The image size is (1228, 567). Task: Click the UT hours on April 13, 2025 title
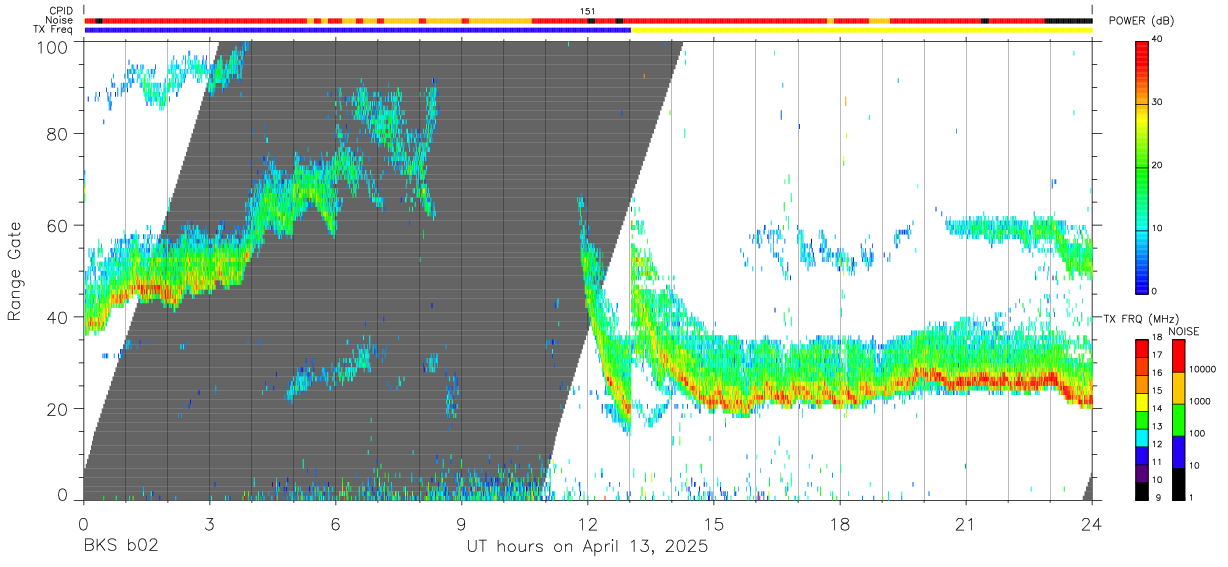(x=587, y=547)
